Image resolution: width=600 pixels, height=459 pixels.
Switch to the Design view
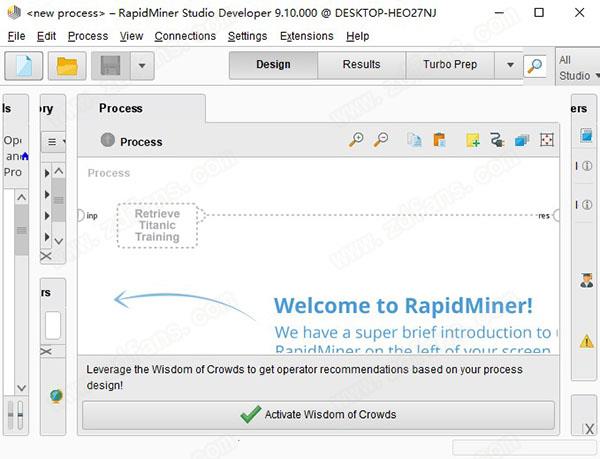coord(273,64)
